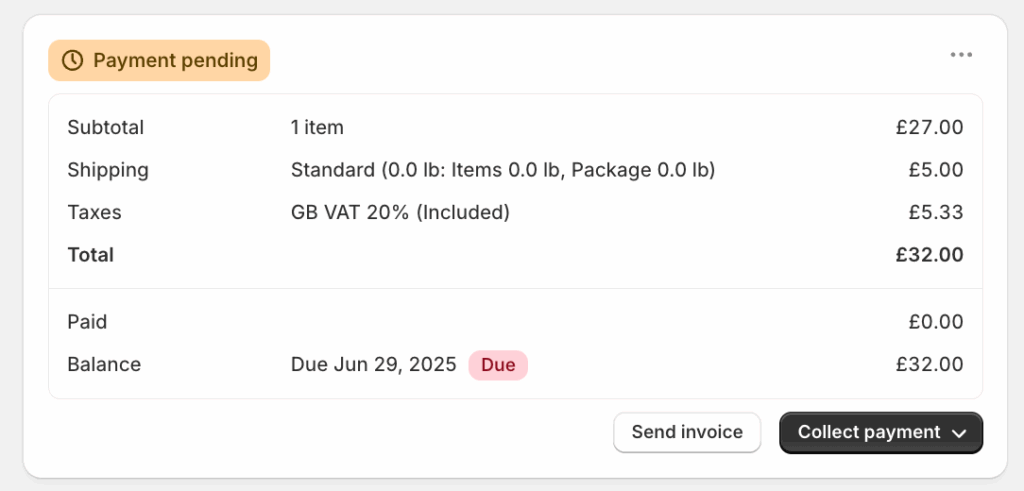Click the £5.00 shipping amount
Image resolution: width=1024 pixels, height=491 pixels.
(935, 170)
